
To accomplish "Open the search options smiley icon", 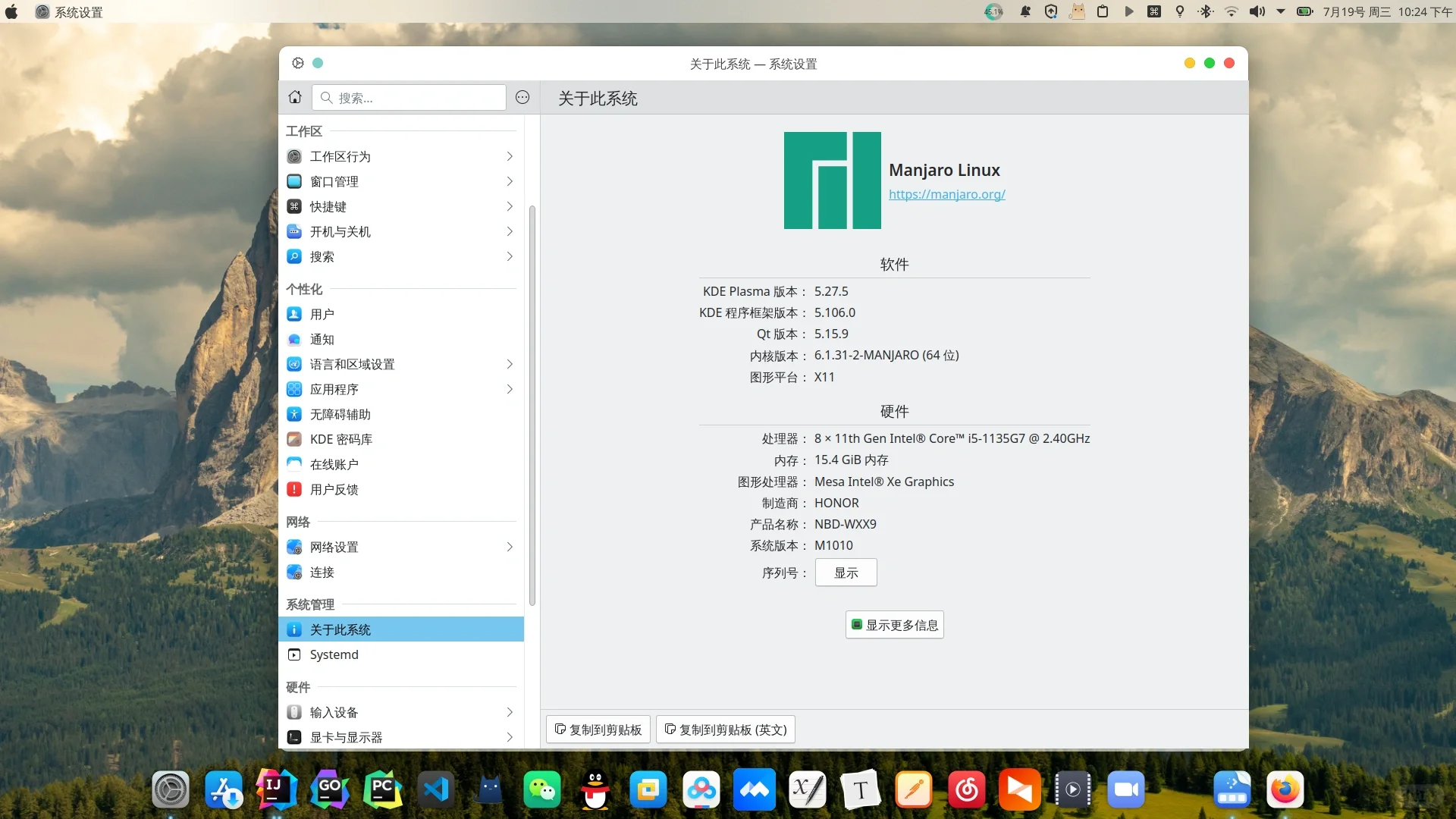I will [x=522, y=97].
